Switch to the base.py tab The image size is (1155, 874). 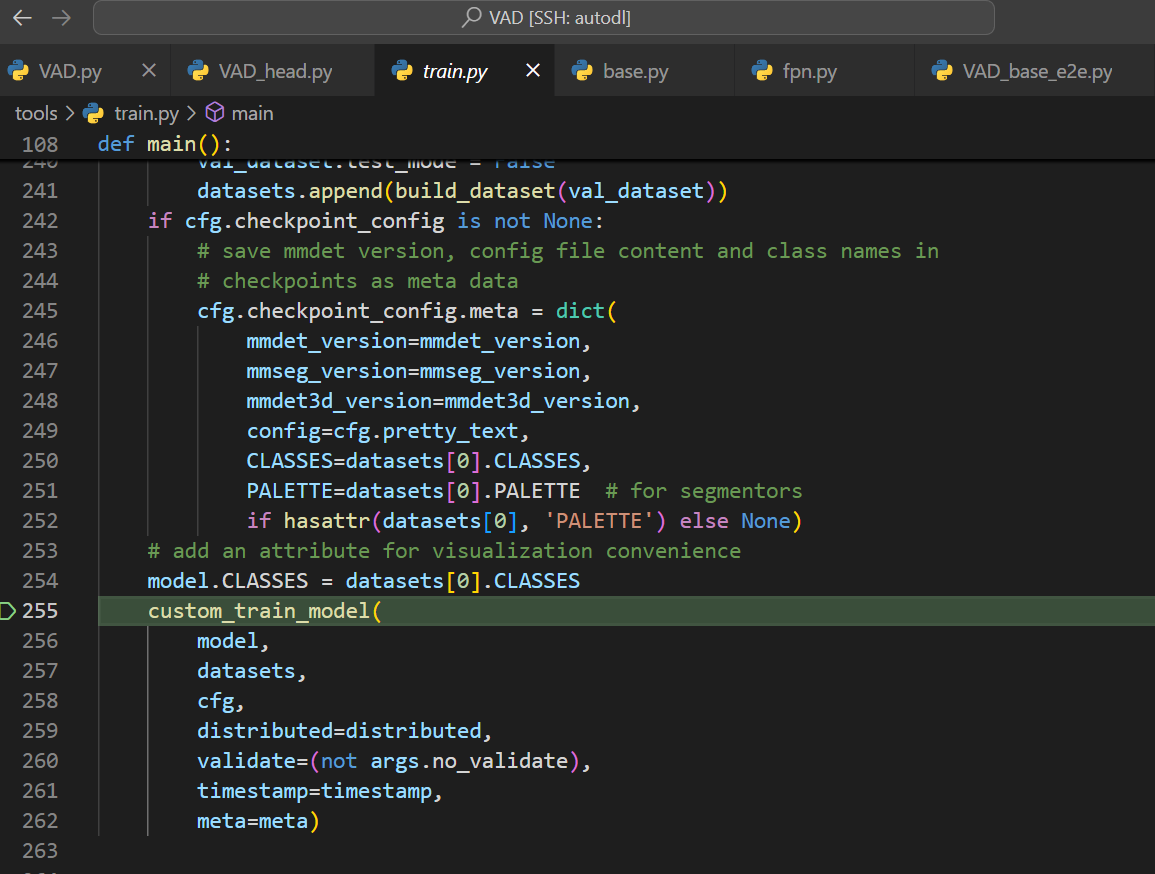(635, 71)
